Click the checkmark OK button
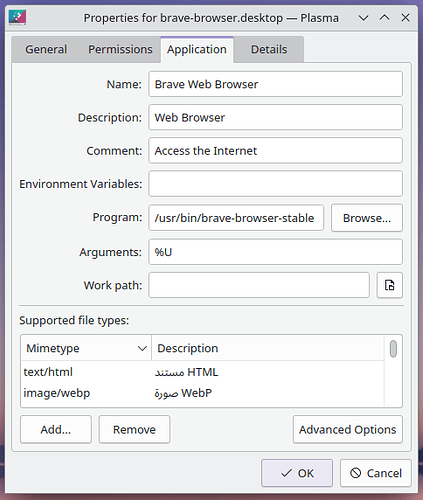This screenshot has height=500, width=423. point(297,473)
